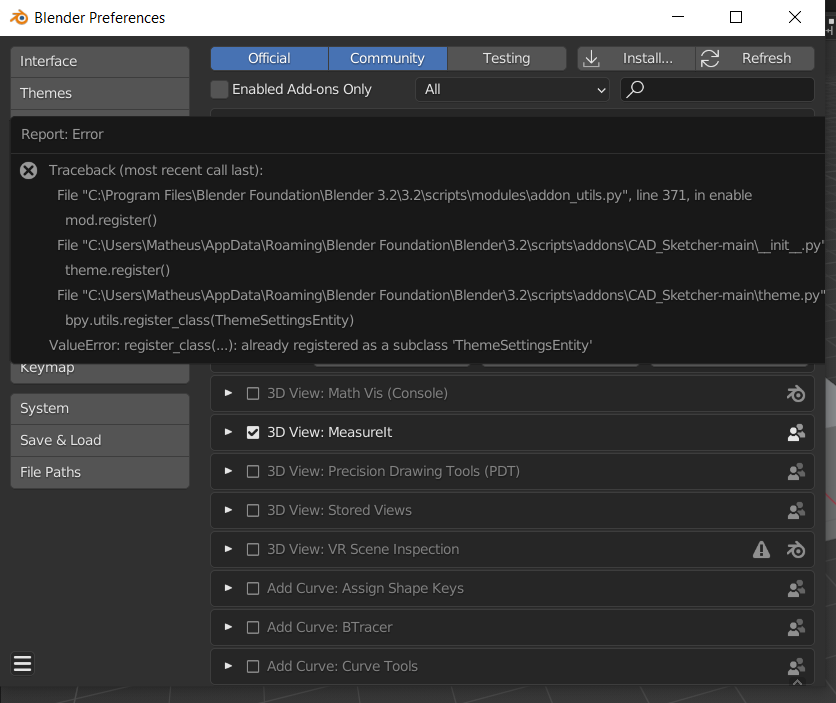
Task: Open the All categories dropdown
Action: tap(512, 89)
